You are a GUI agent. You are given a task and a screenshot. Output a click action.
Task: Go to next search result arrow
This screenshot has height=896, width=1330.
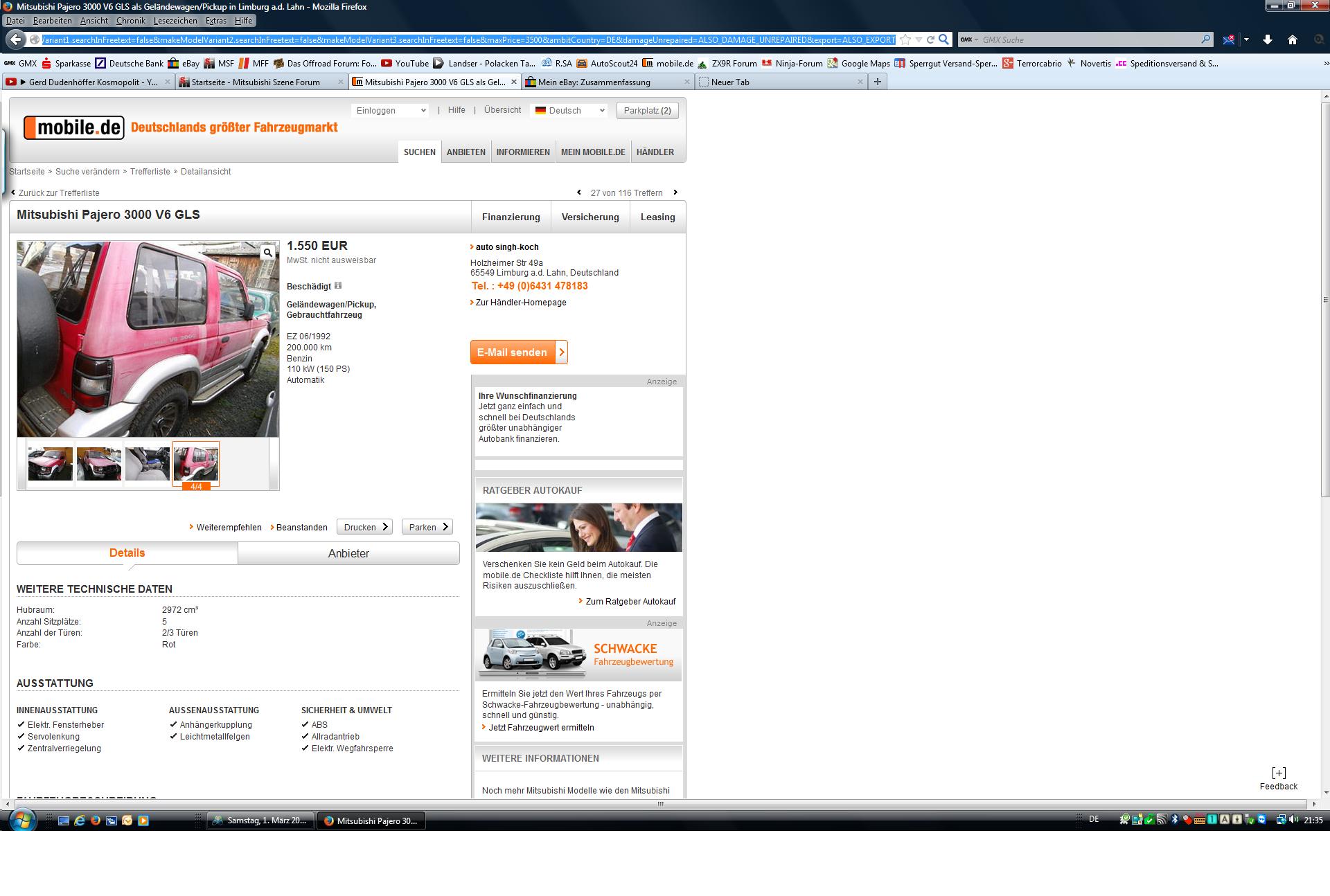click(x=675, y=192)
